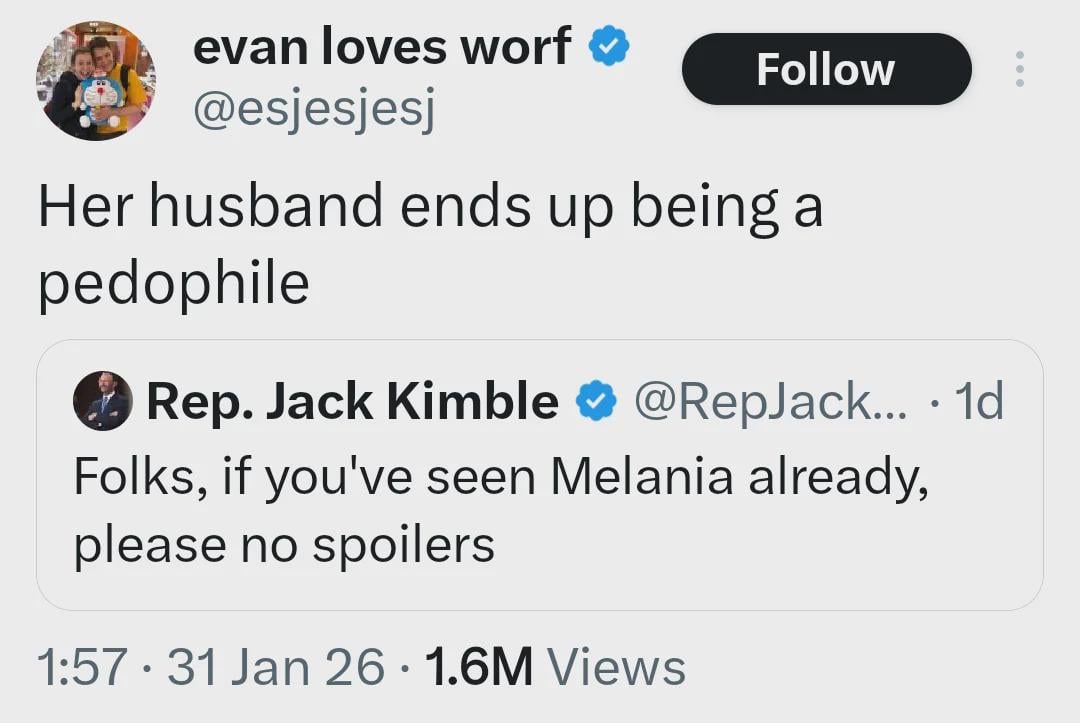Click the 'Folks, if you've seen Melania' line

tap(501, 477)
